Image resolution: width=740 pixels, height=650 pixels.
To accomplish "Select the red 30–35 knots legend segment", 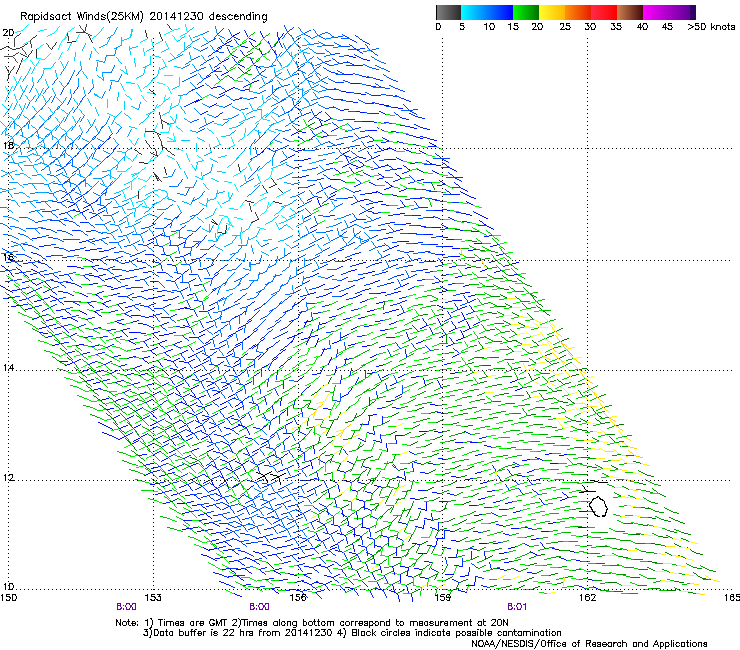I will [x=604, y=12].
